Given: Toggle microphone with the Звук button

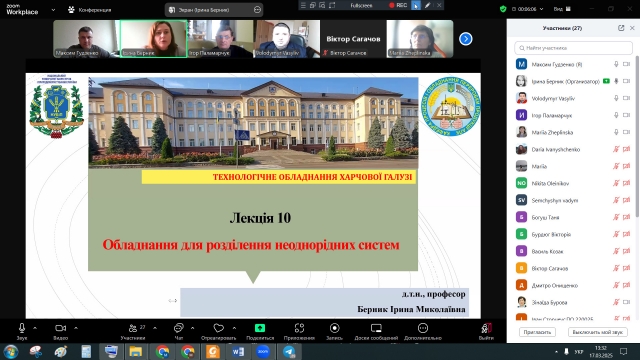Looking at the screenshot, I should click(22, 331).
